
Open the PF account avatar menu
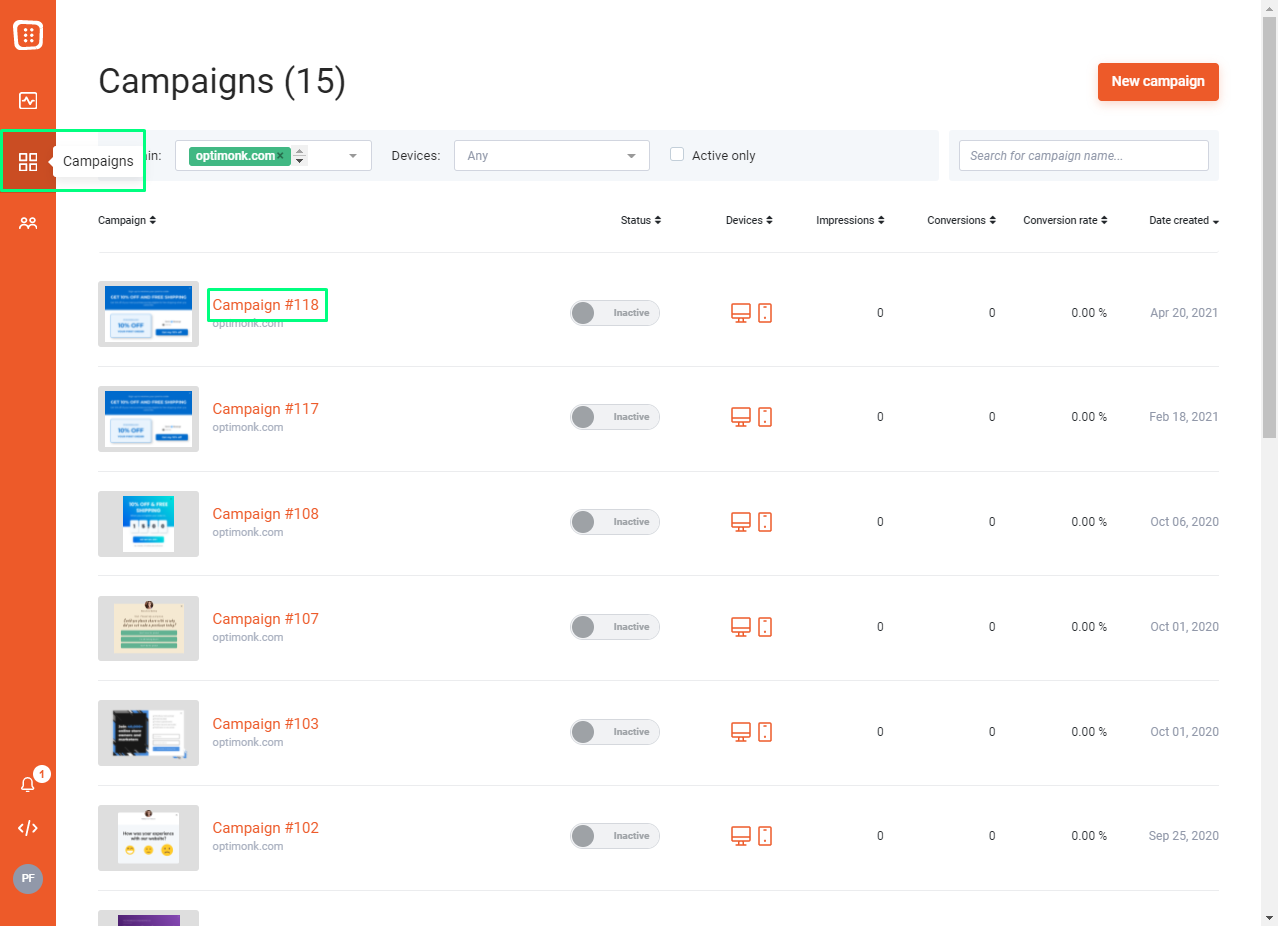(x=28, y=878)
